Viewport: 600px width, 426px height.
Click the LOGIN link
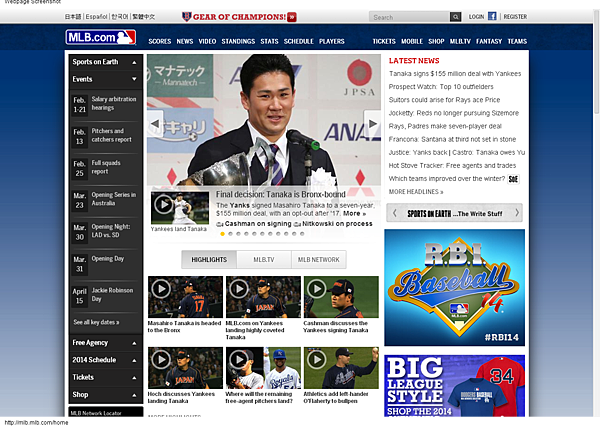tap(476, 17)
